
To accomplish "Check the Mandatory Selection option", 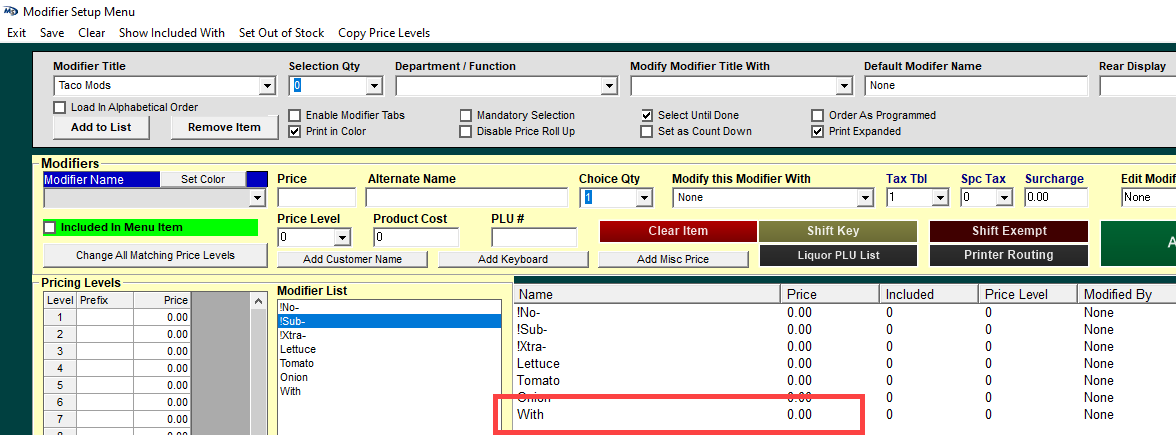I will pyautogui.click(x=466, y=116).
